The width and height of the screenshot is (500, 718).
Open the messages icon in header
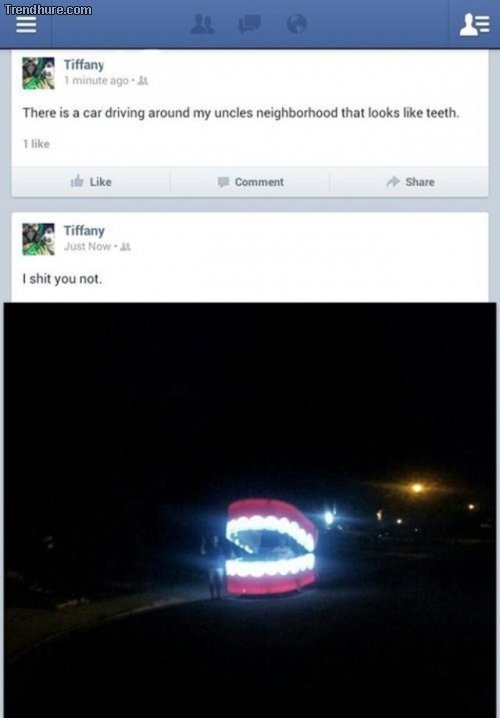pos(250,24)
